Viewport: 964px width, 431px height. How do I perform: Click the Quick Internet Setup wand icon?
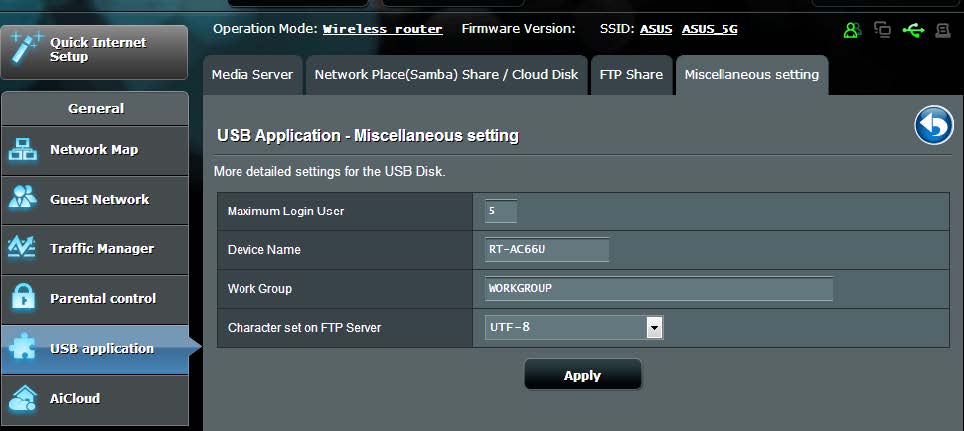[25, 48]
